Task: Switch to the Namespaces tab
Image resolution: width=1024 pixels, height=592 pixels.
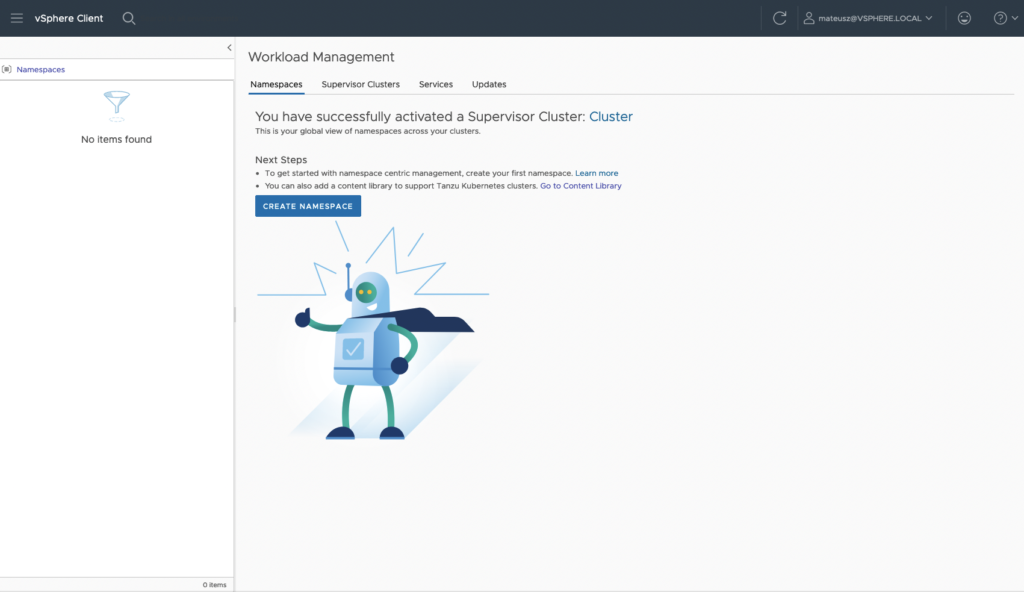Action: (276, 84)
